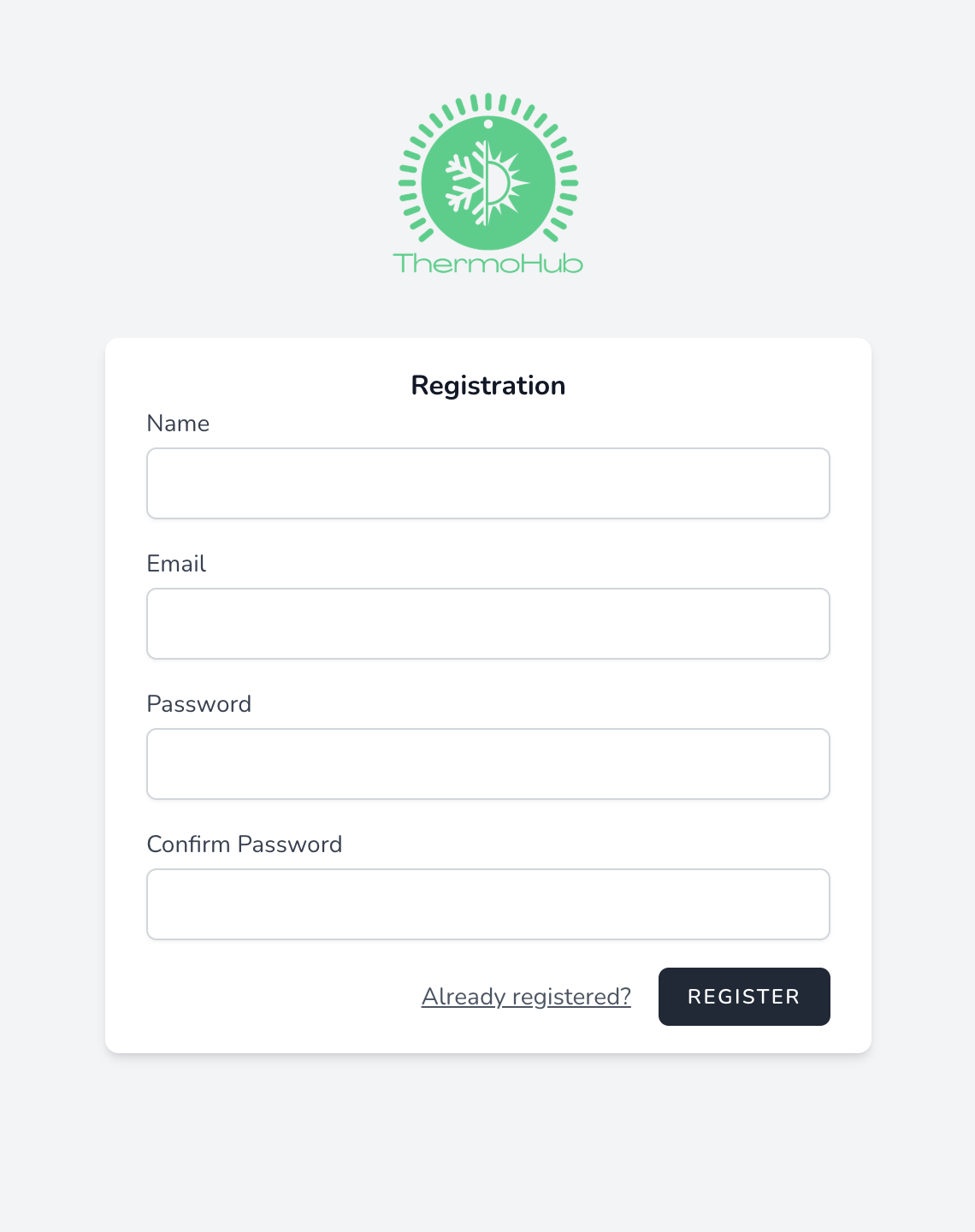Click the Password field label
Image resolution: width=975 pixels, height=1232 pixels.
pyautogui.click(x=198, y=704)
